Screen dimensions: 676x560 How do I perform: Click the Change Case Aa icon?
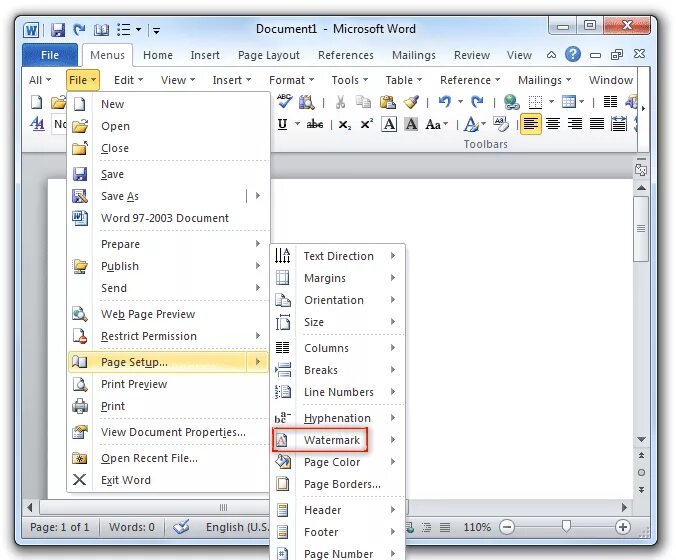tap(433, 125)
